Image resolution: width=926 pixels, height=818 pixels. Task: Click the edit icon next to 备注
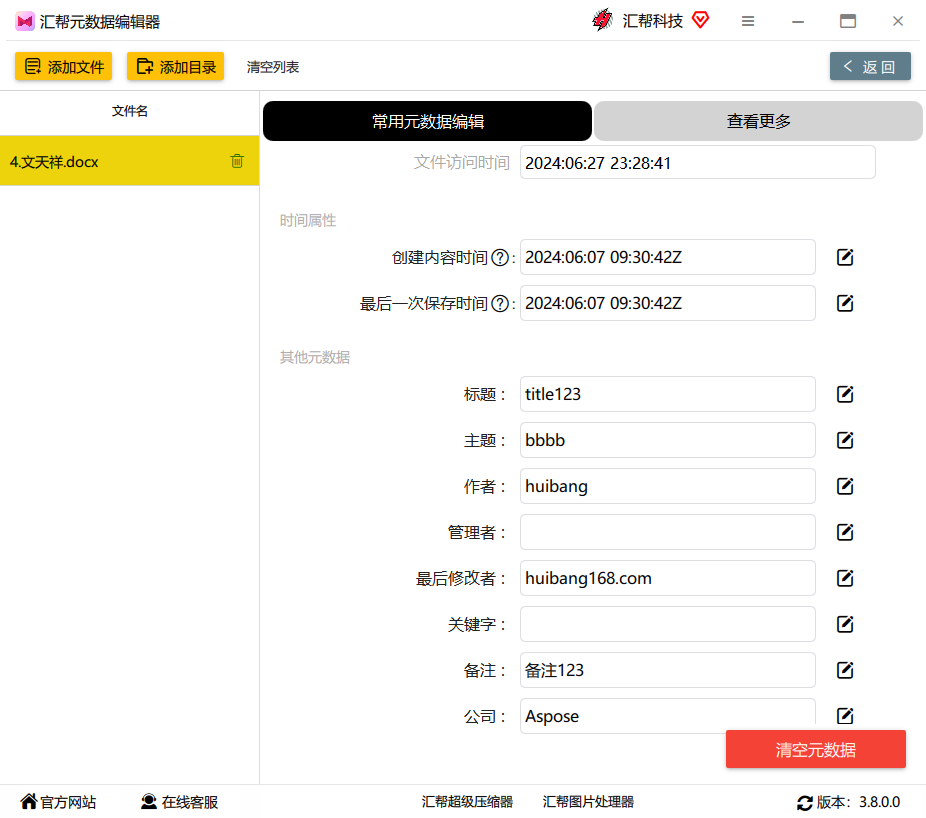coord(845,670)
